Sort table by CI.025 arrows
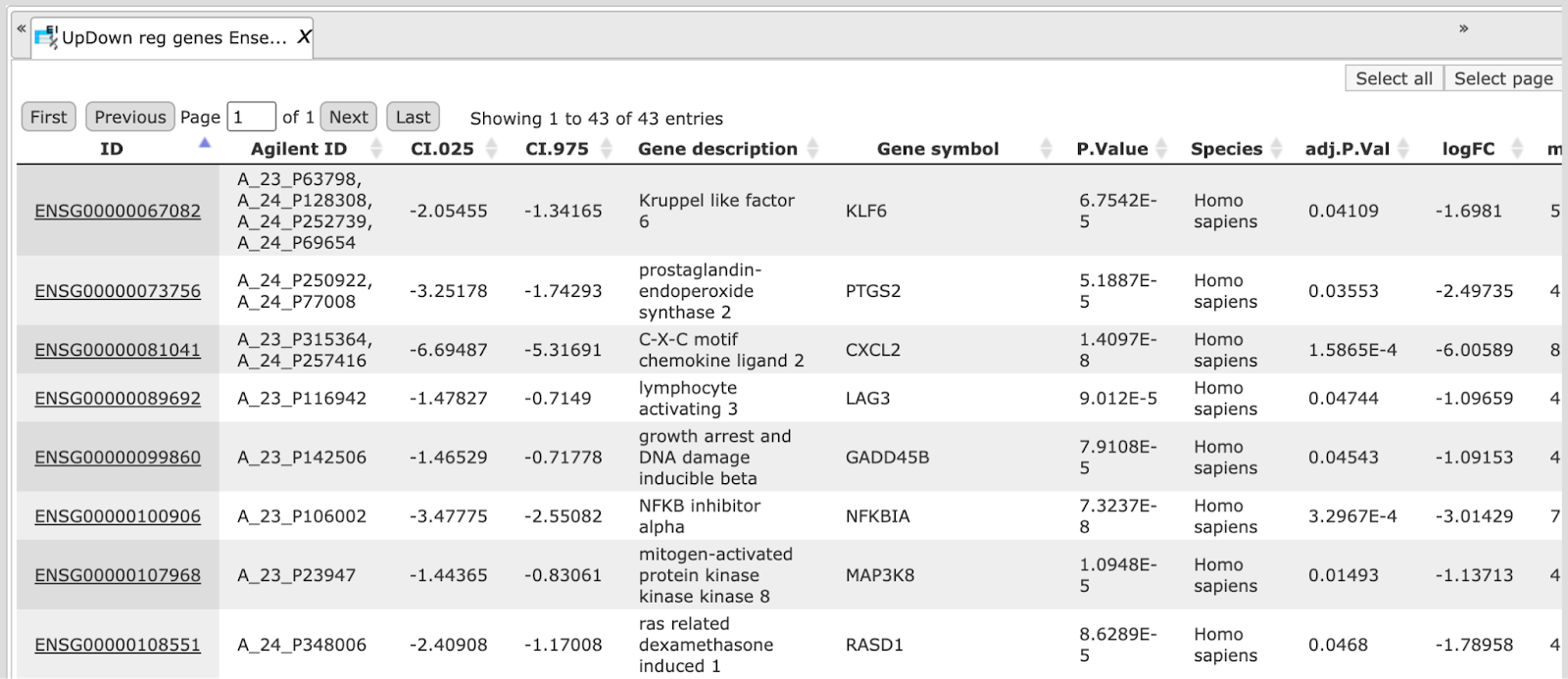 point(492,148)
